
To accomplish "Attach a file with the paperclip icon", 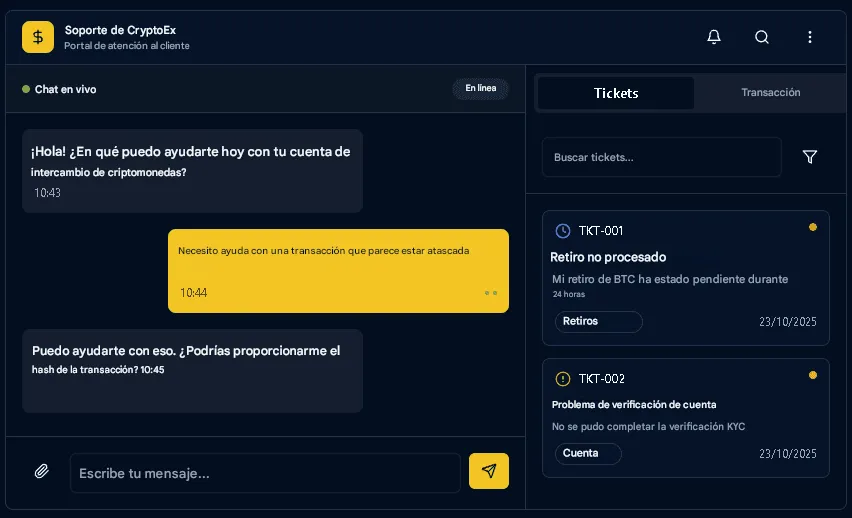I will (42, 471).
